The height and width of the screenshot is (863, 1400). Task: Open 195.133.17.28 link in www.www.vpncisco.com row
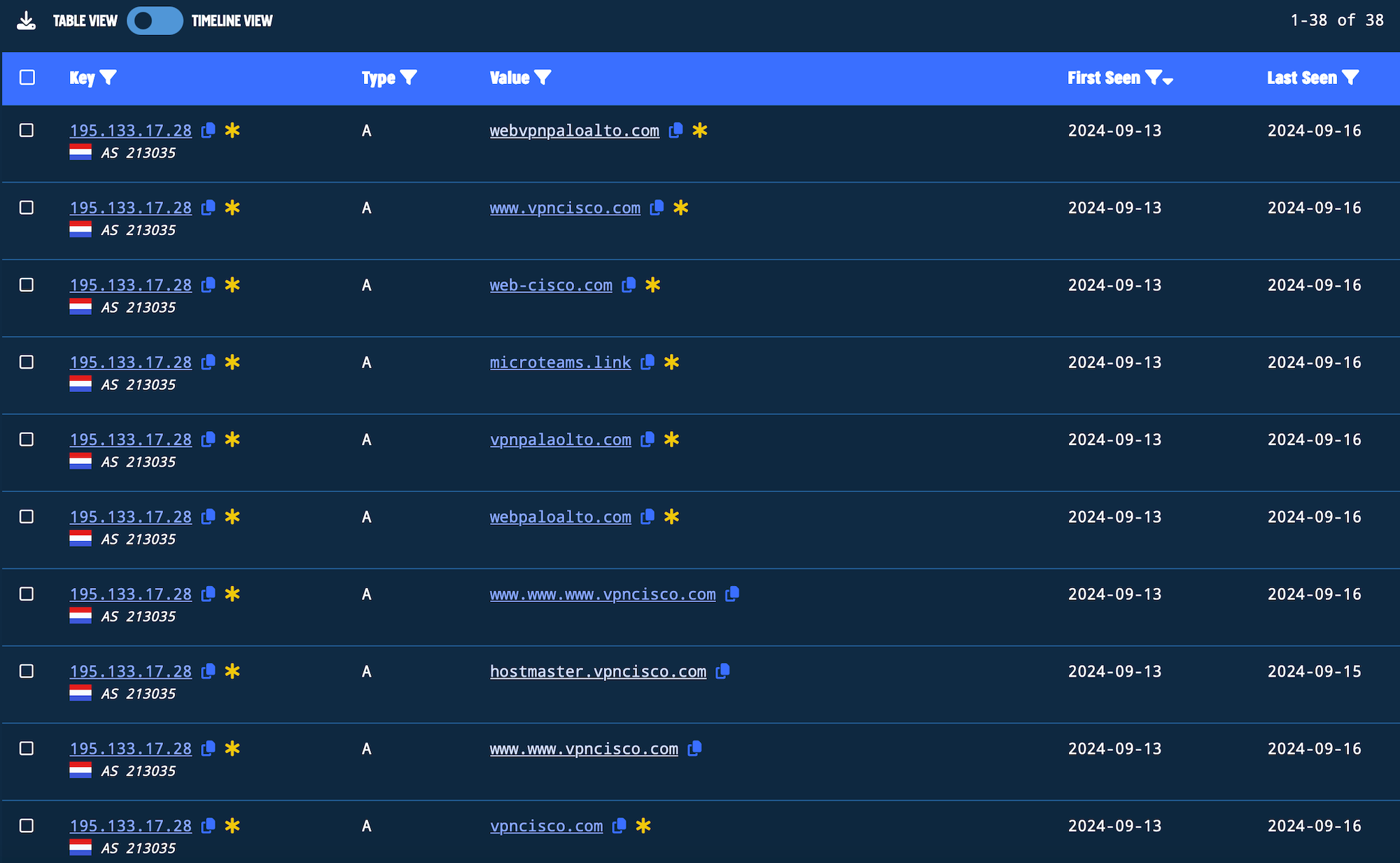point(131,748)
